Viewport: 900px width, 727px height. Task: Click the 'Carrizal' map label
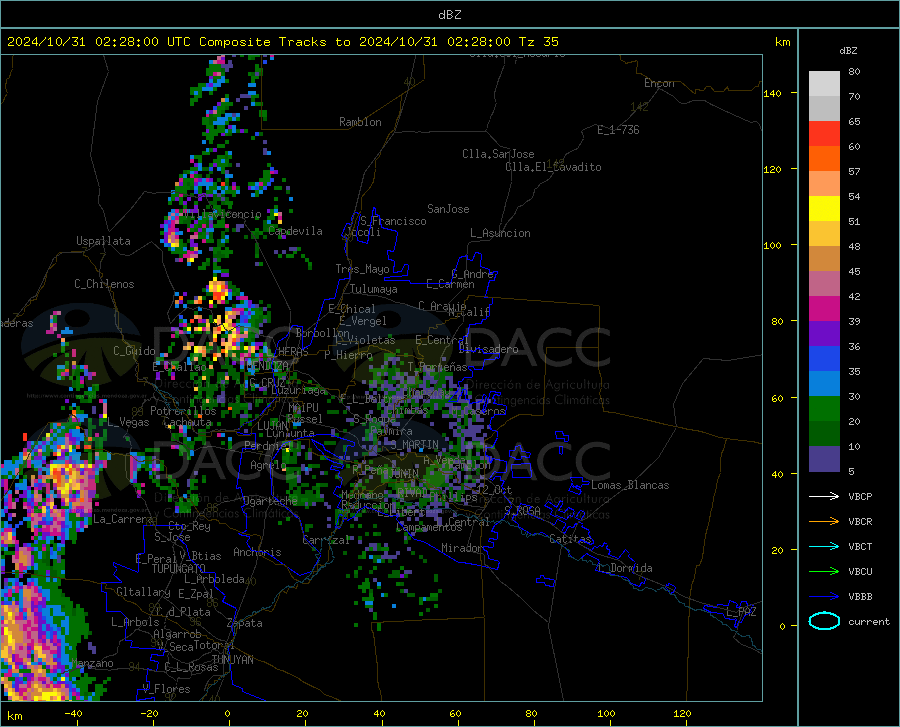(x=326, y=540)
